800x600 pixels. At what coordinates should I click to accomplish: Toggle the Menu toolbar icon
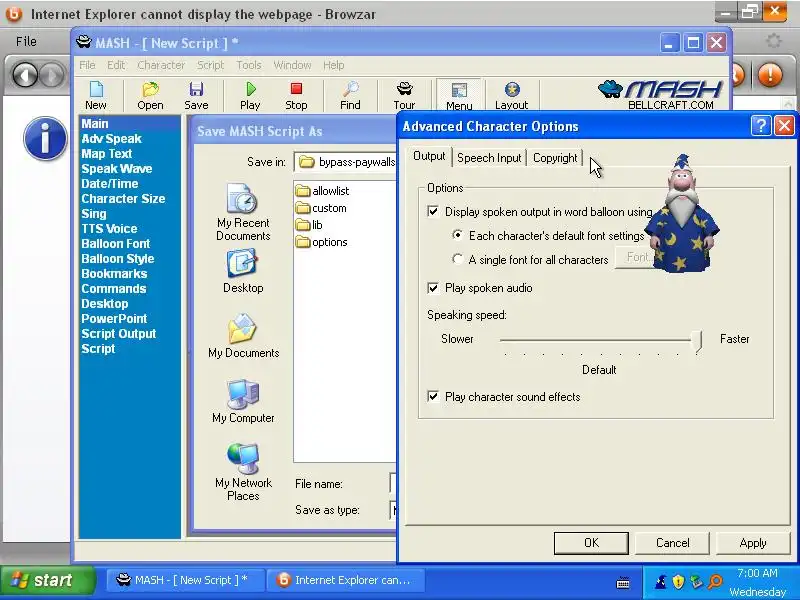[x=459, y=96]
